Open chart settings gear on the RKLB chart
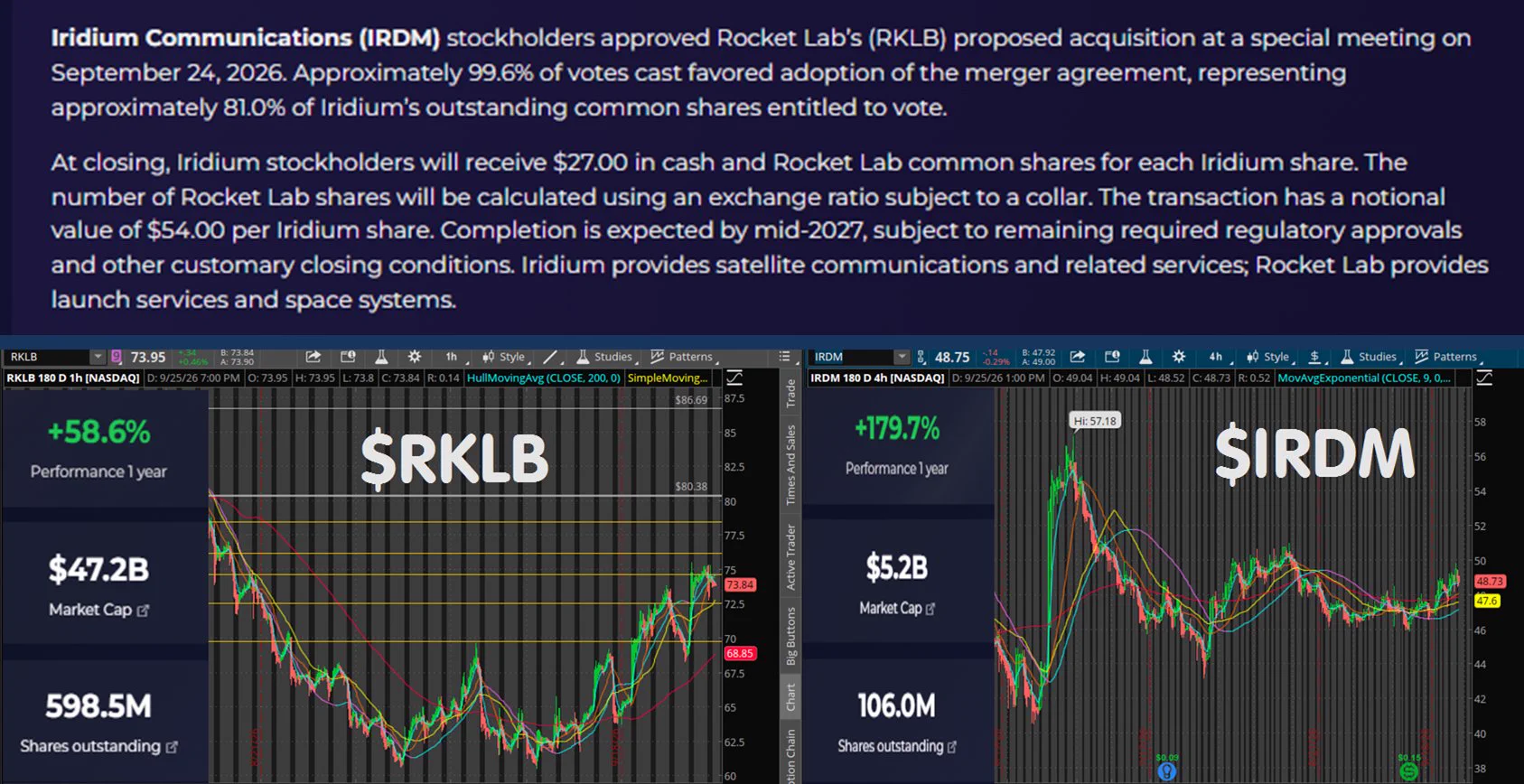 point(415,357)
